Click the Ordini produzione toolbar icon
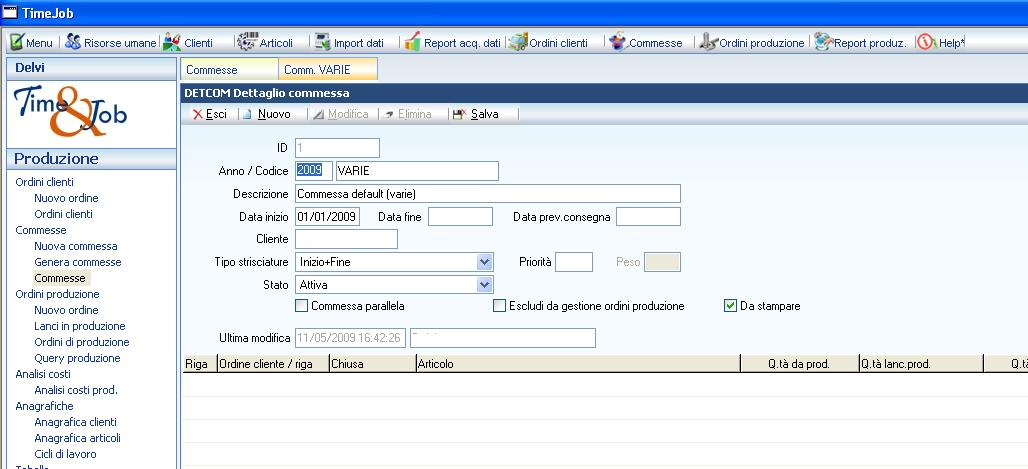Viewport: 1028px width, 469px height. 708,42
